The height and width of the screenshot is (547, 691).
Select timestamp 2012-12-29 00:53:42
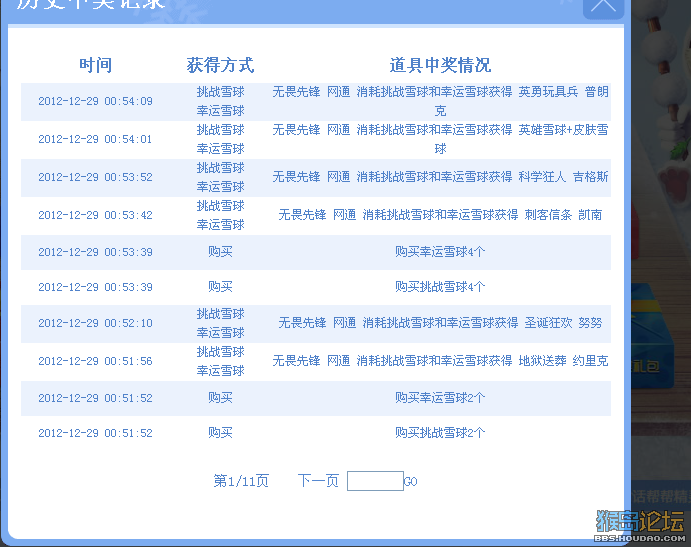pos(95,215)
